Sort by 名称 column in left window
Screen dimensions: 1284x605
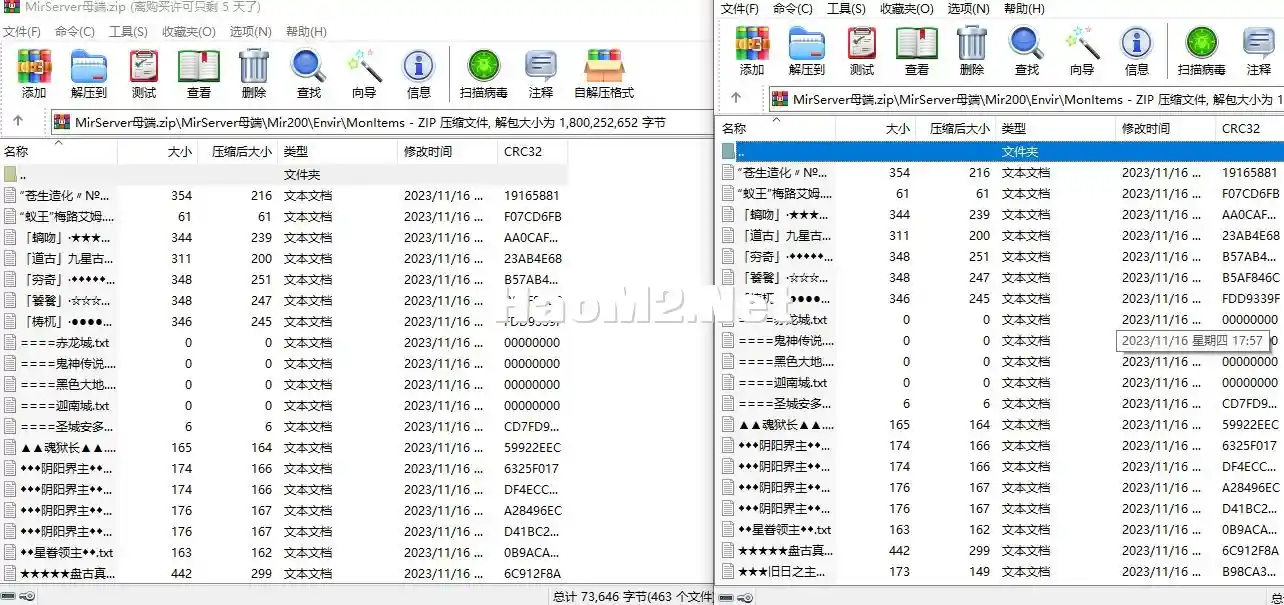[x=59, y=152]
